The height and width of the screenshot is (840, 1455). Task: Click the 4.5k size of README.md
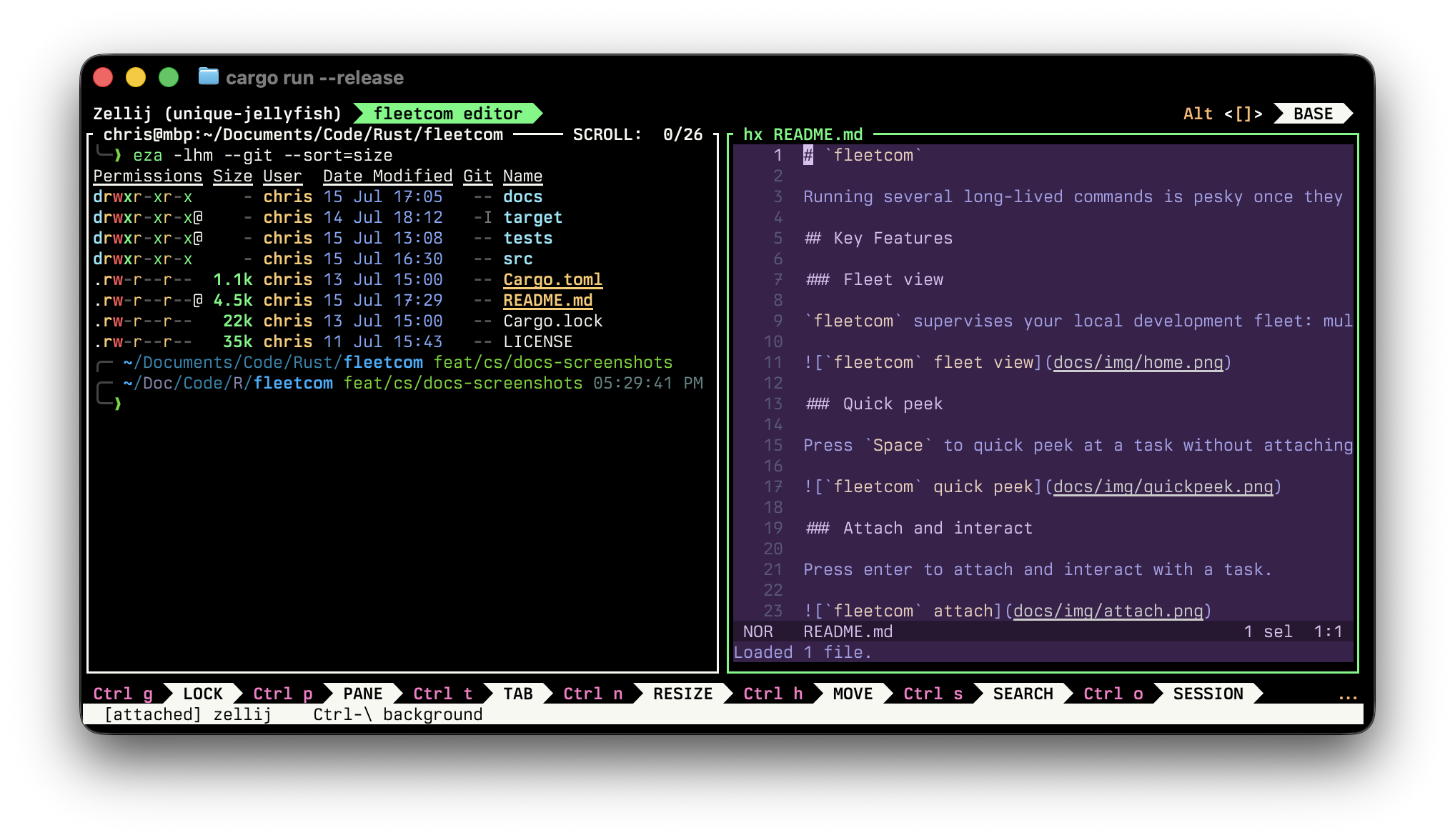(232, 300)
